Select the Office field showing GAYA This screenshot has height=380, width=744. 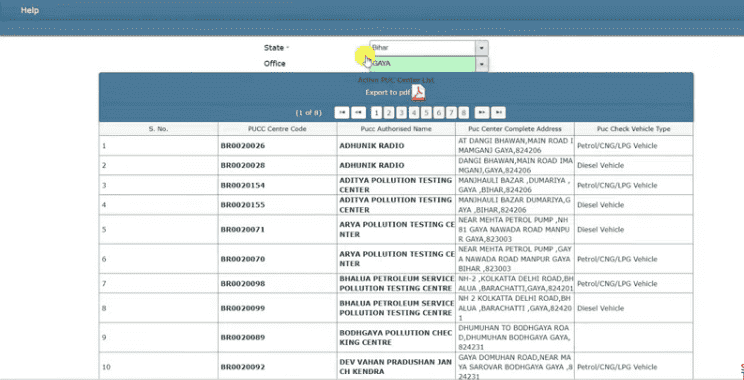[423, 64]
